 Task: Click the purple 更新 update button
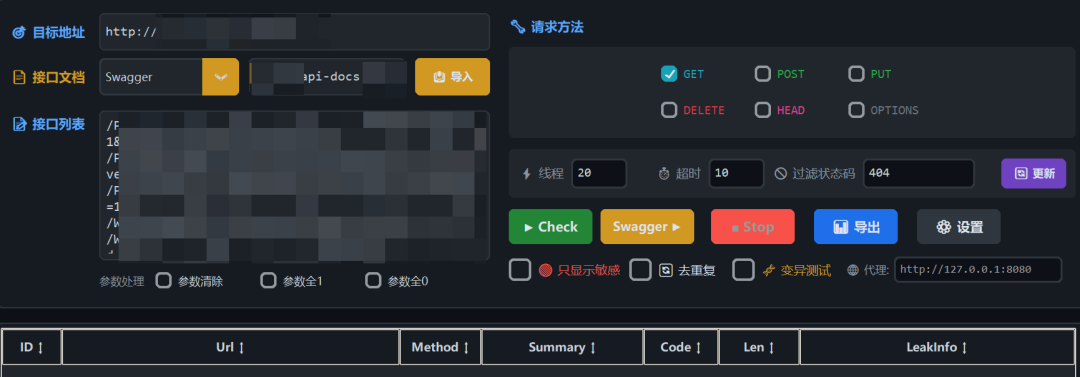tap(1033, 174)
